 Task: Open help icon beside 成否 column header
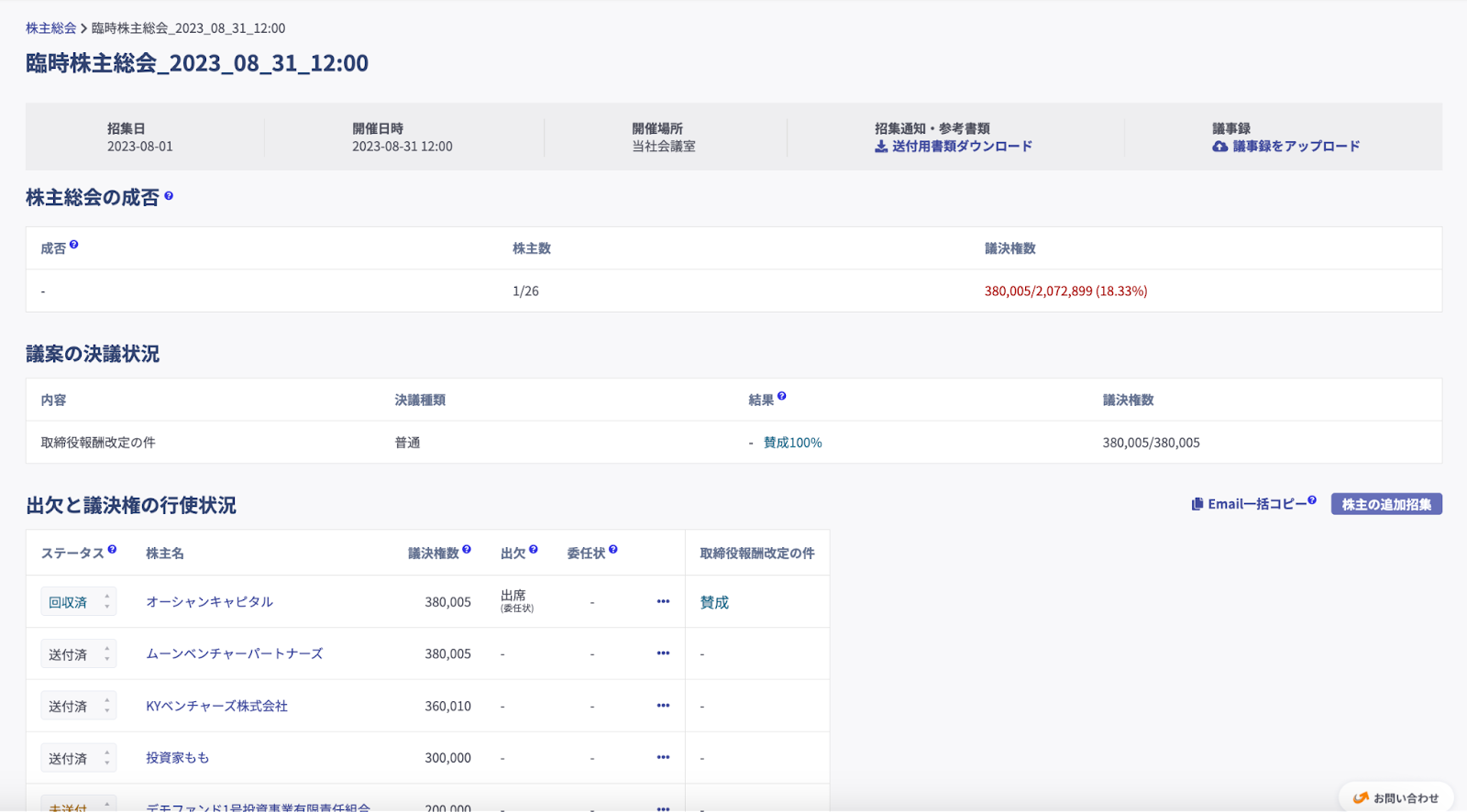(74, 245)
